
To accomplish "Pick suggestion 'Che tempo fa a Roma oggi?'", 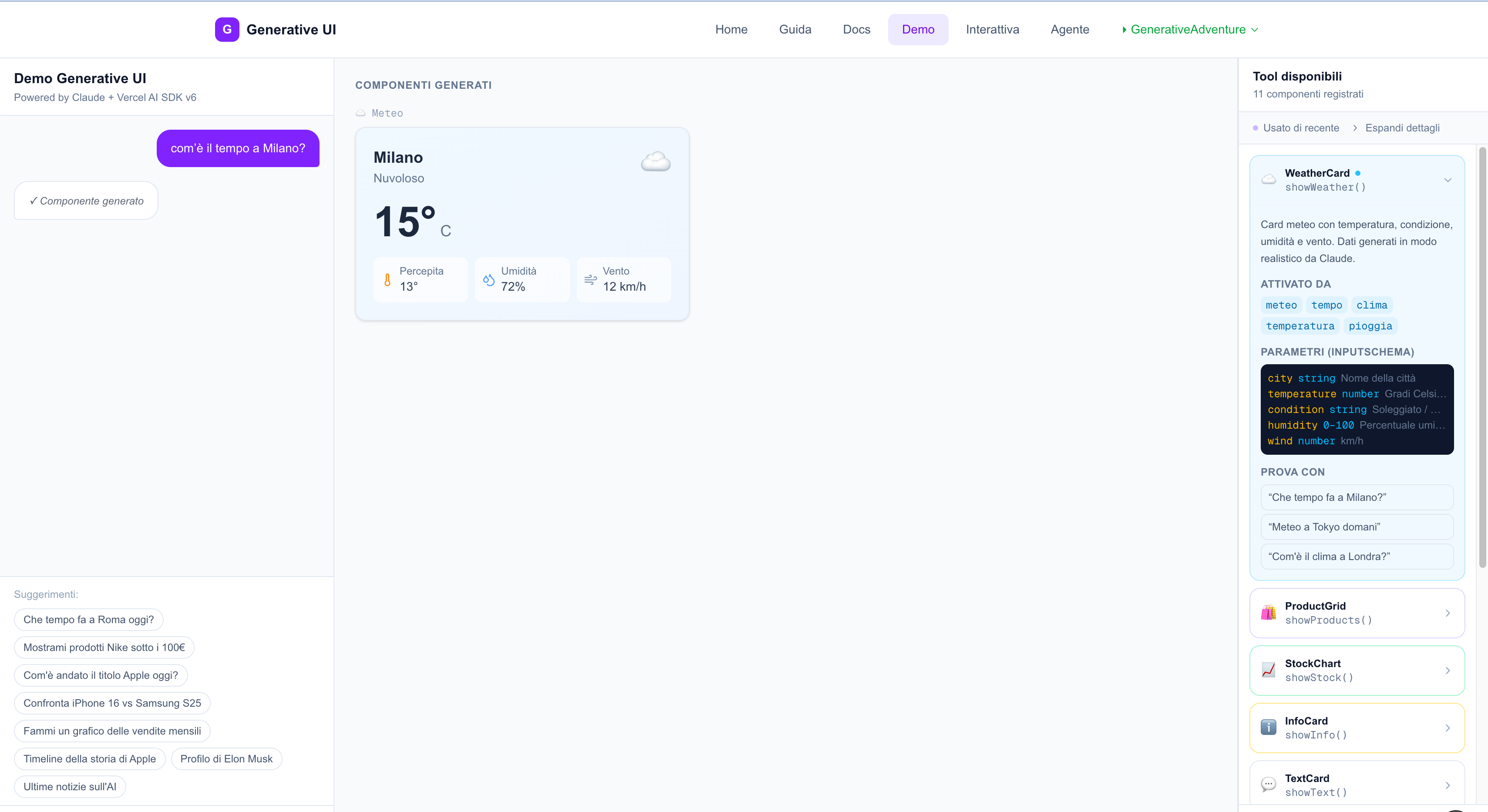I will click(x=88, y=619).
